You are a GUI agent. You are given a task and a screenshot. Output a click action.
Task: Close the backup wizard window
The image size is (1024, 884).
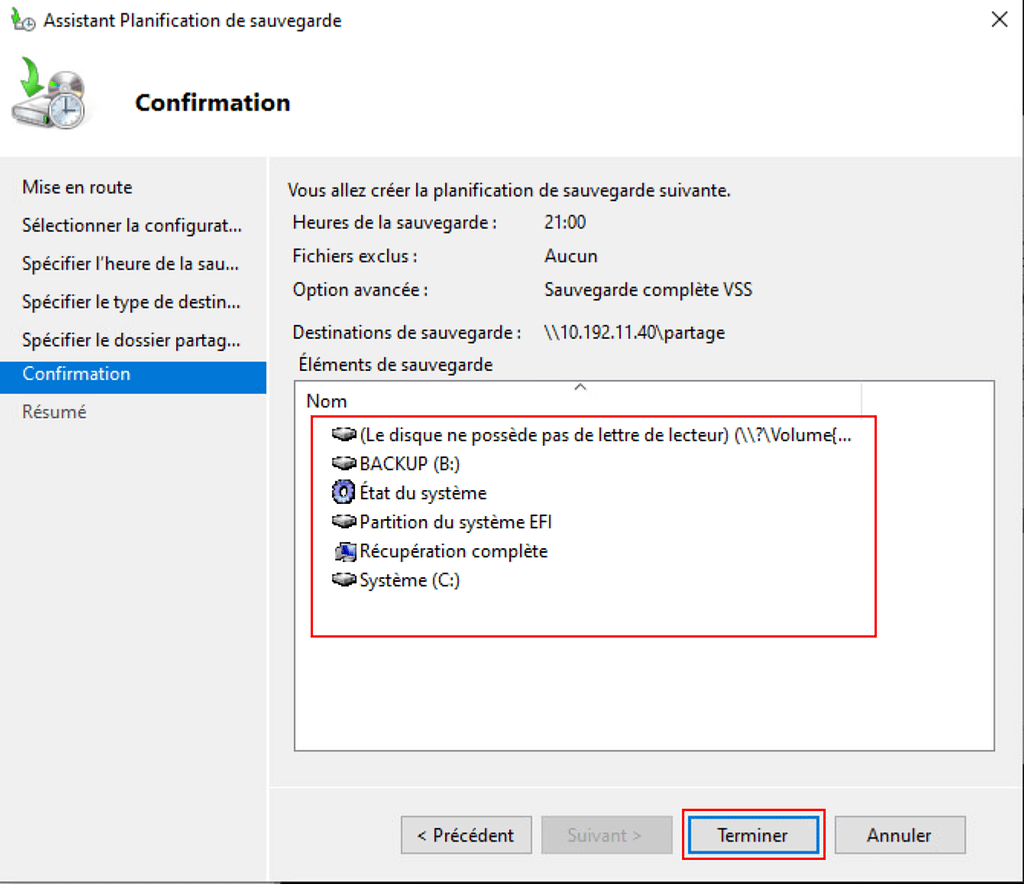998,20
